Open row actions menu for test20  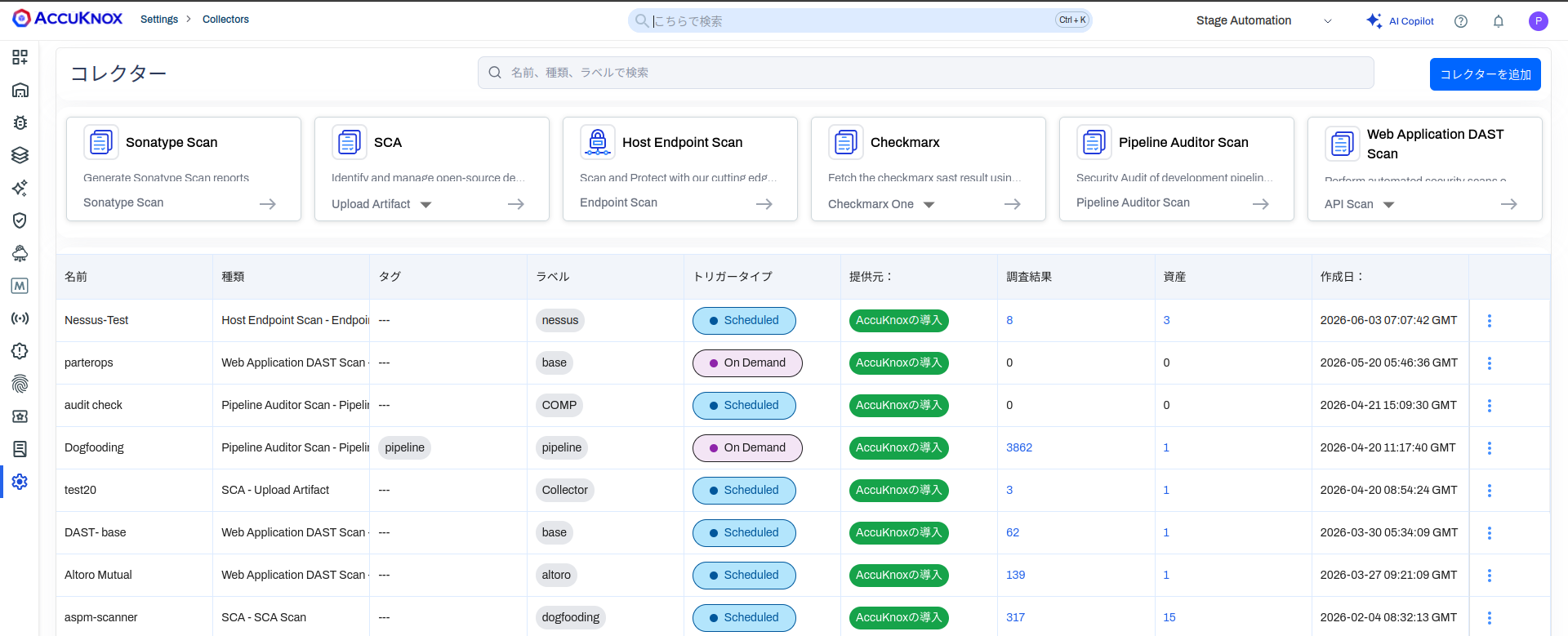click(1490, 491)
